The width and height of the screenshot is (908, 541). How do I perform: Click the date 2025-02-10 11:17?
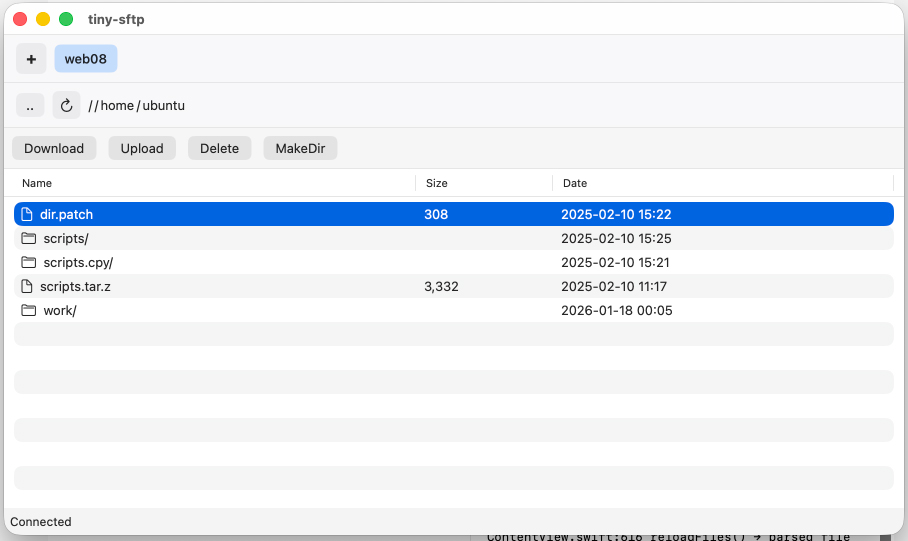pos(614,286)
